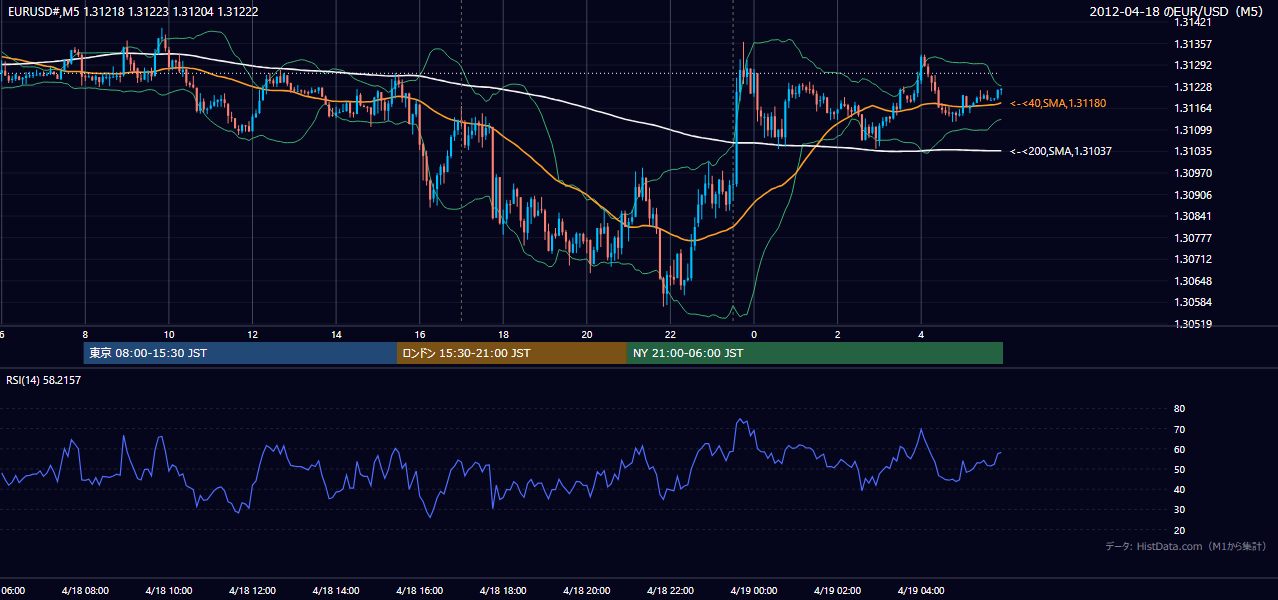Image resolution: width=1278 pixels, height=600 pixels.
Task: Click hour tick 20 under the price chart
Action: tap(587, 335)
